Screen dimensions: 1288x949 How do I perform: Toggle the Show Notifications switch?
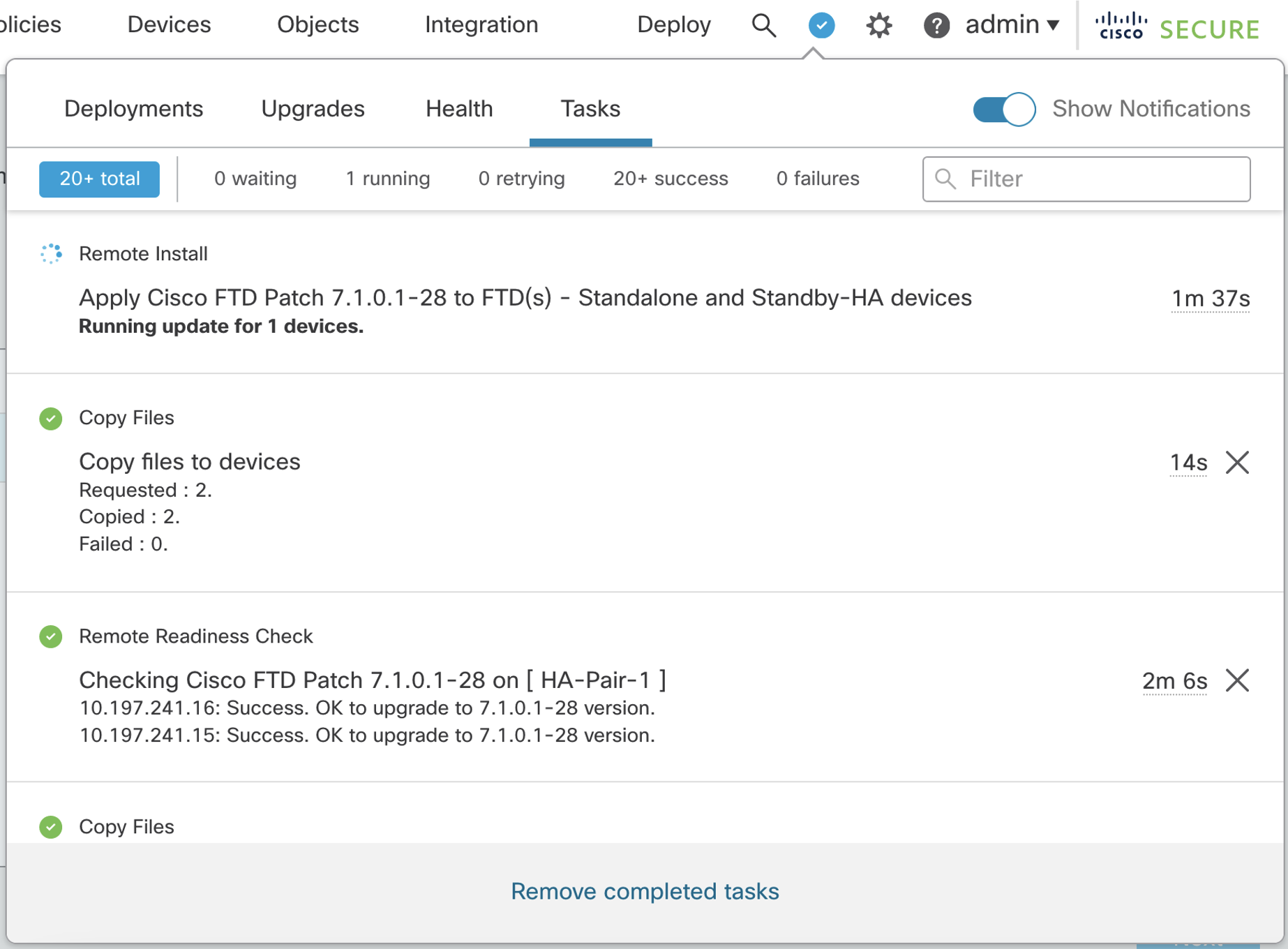point(1004,109)
